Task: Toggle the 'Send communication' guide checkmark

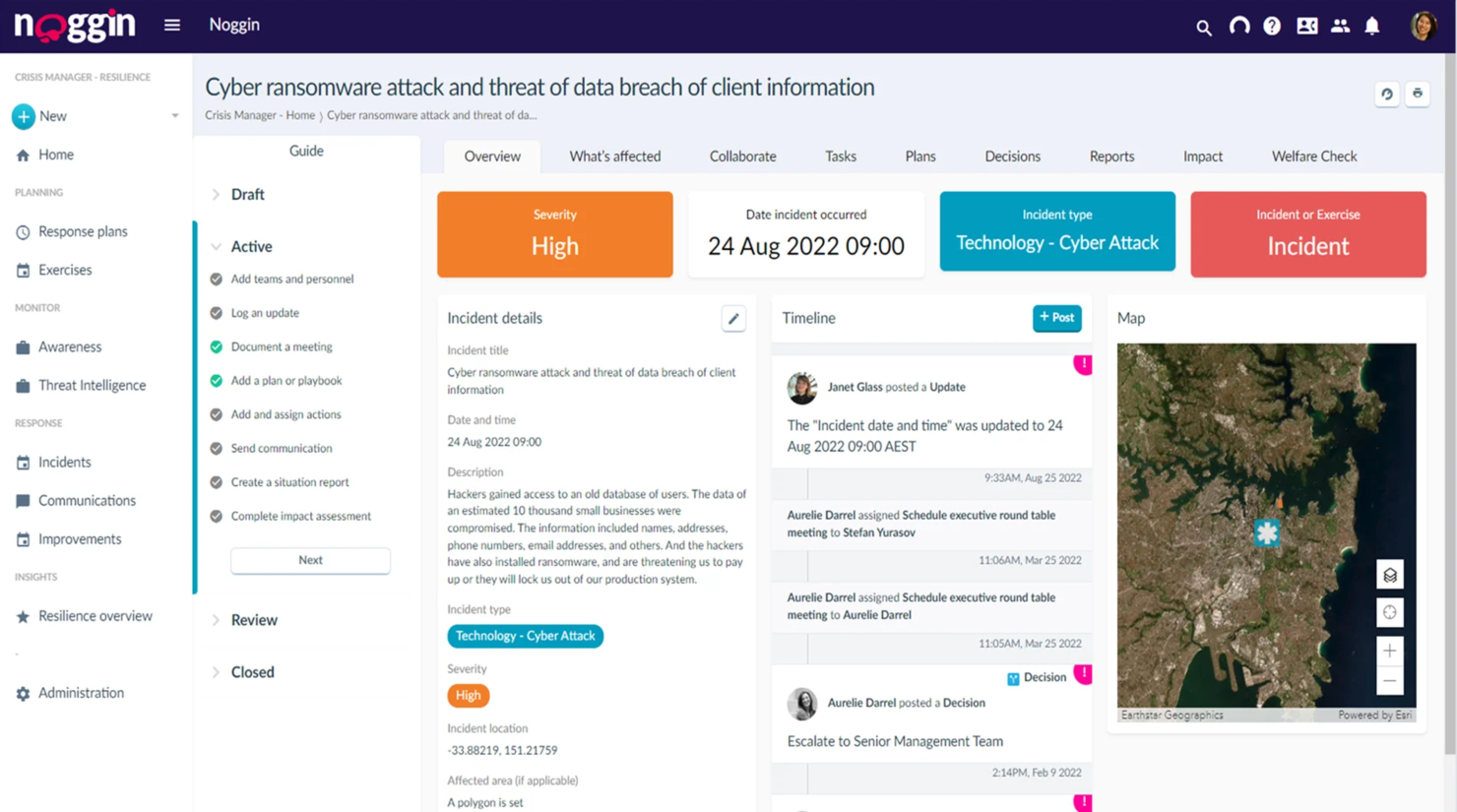Action: pyautogui.click(x=216, y=448)
